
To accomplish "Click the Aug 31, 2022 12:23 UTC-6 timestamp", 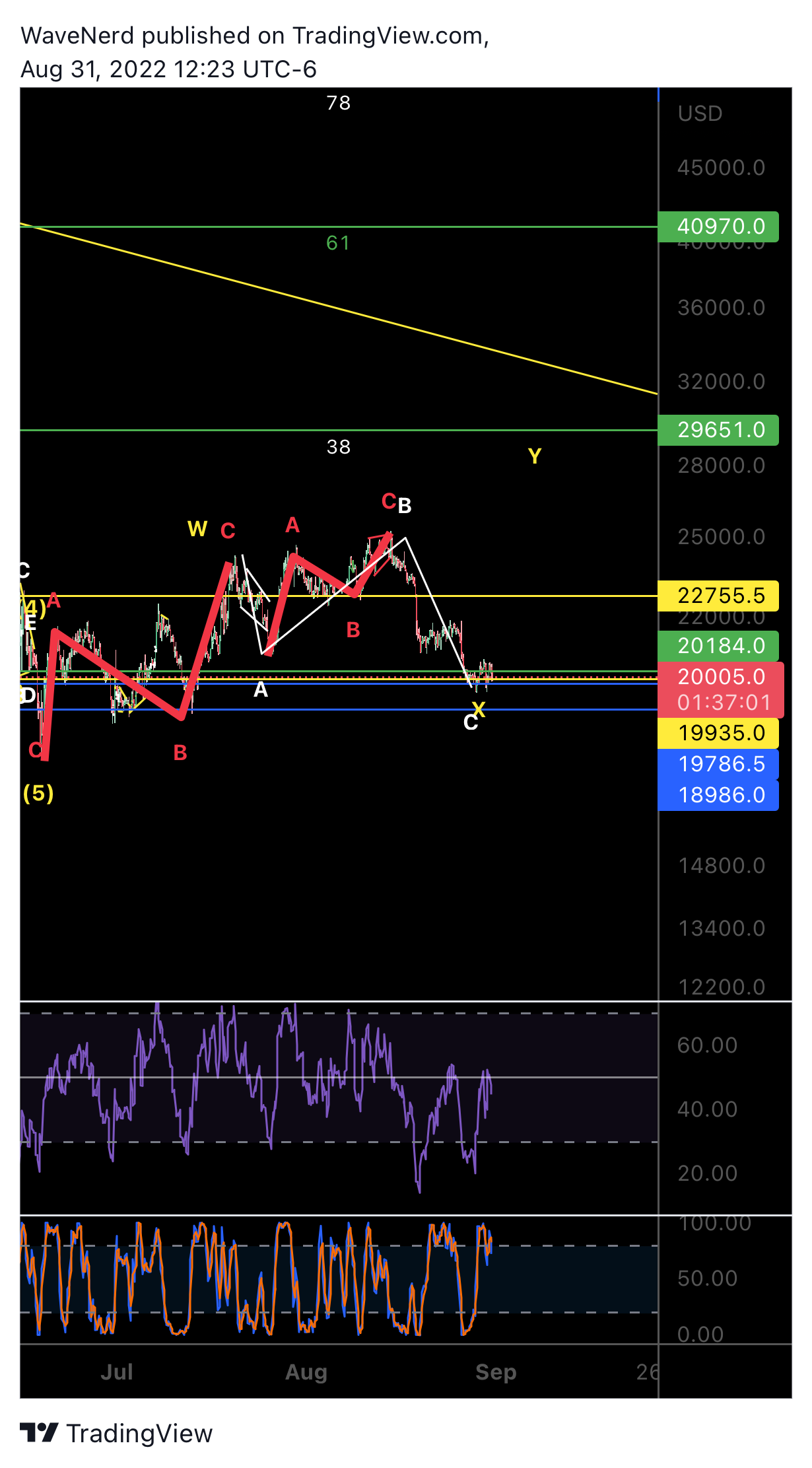I will (x=168, y=69).
